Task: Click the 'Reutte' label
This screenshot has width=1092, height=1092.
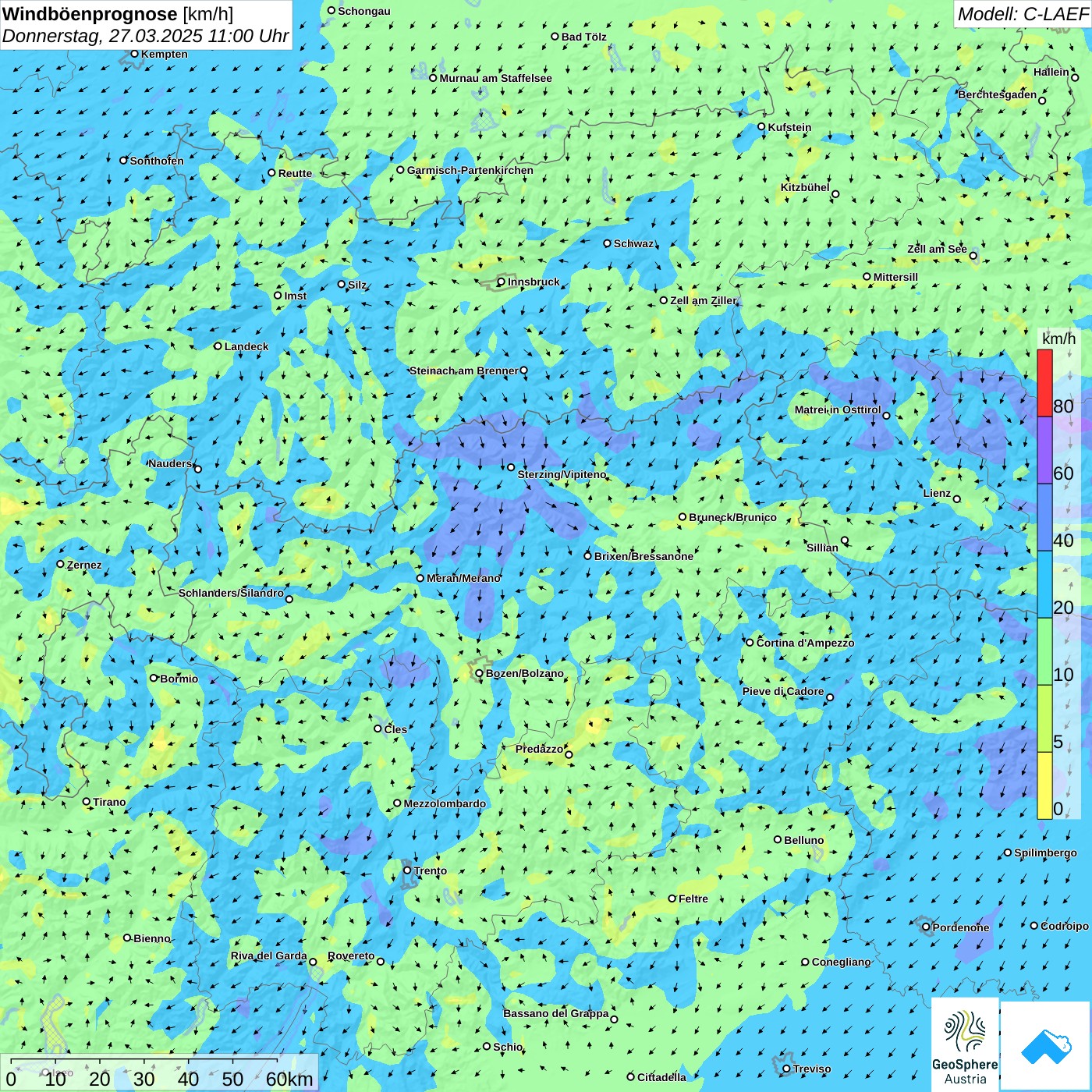Action: coord(295,173)
